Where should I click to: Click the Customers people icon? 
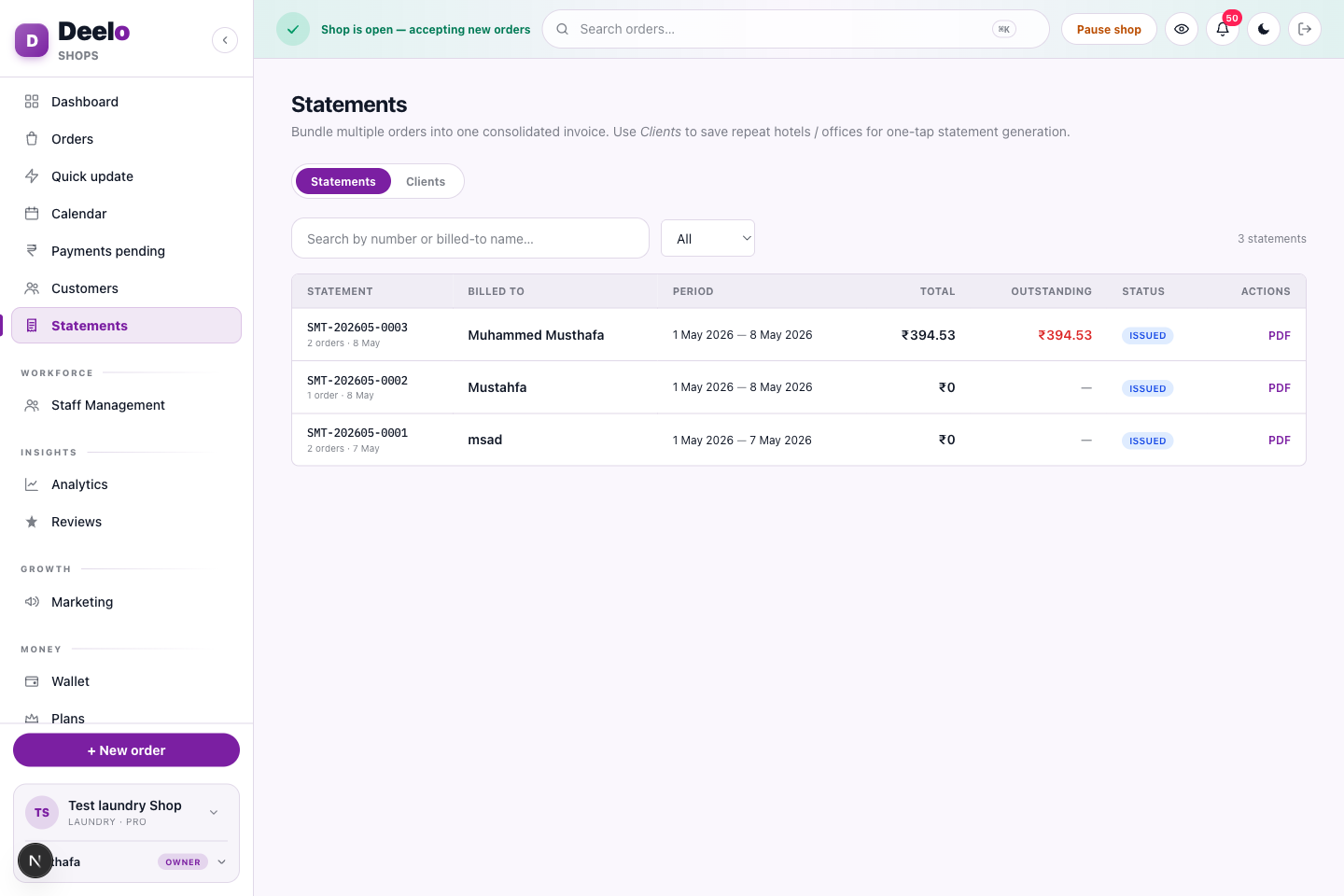[x=32, y=288]
